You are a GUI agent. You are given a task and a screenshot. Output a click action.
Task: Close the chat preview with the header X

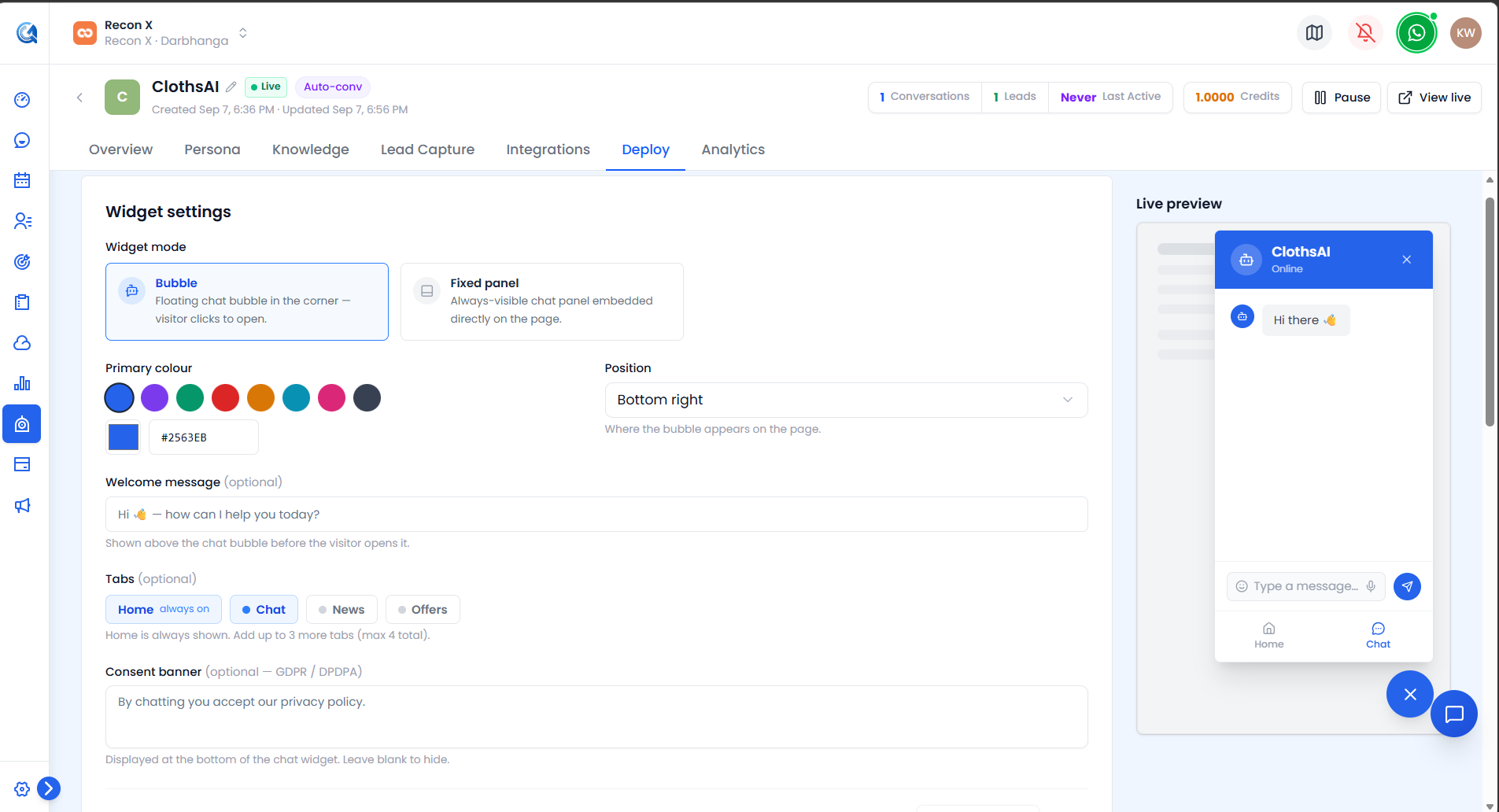click(1407, 260)
